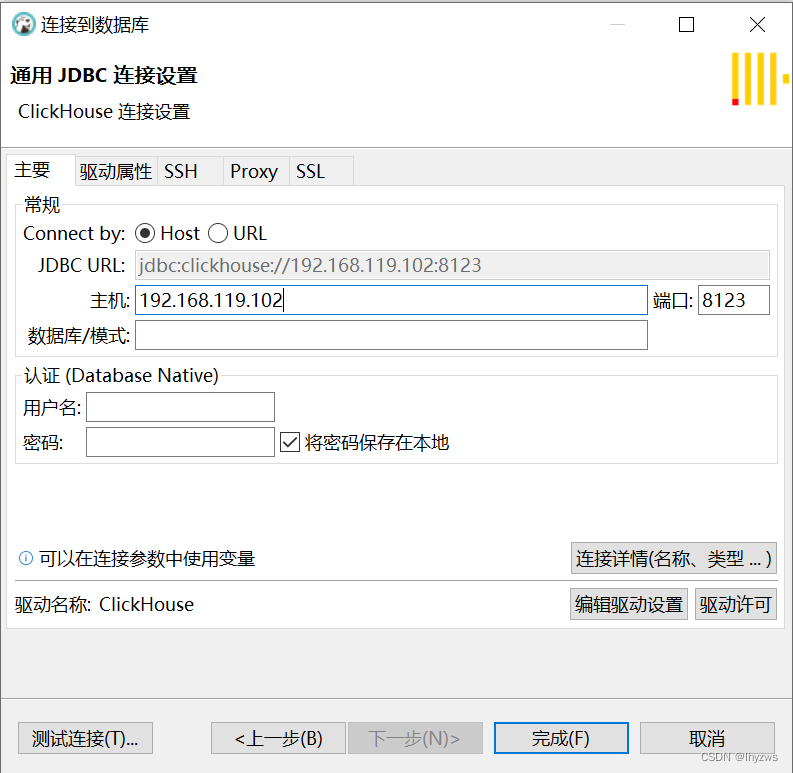Click the info icon beside variables hint
This screenshot has width=793, height=773.
click(26, 558)
